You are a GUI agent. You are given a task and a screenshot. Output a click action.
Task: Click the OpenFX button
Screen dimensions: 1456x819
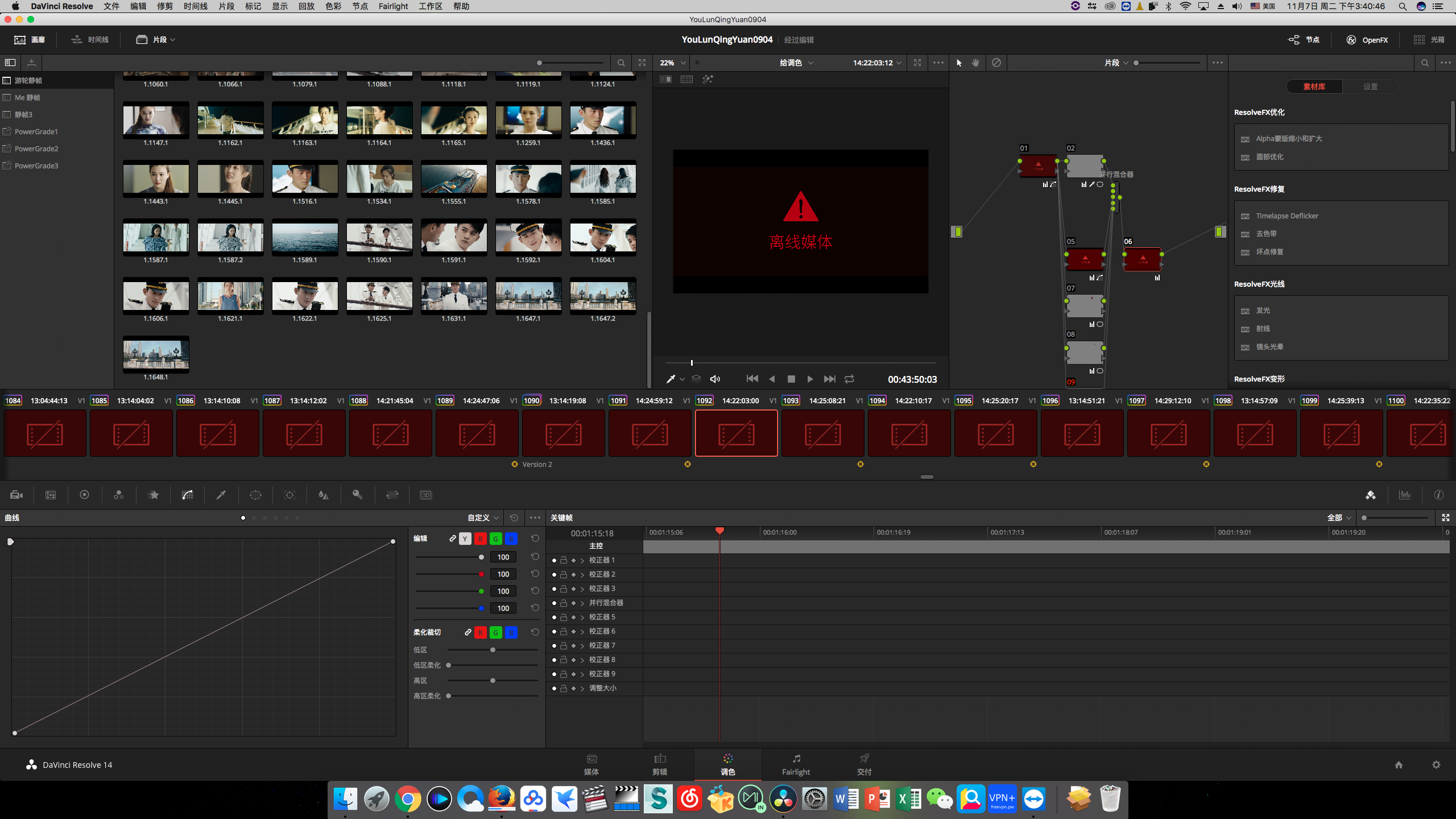coord(1367,40)
